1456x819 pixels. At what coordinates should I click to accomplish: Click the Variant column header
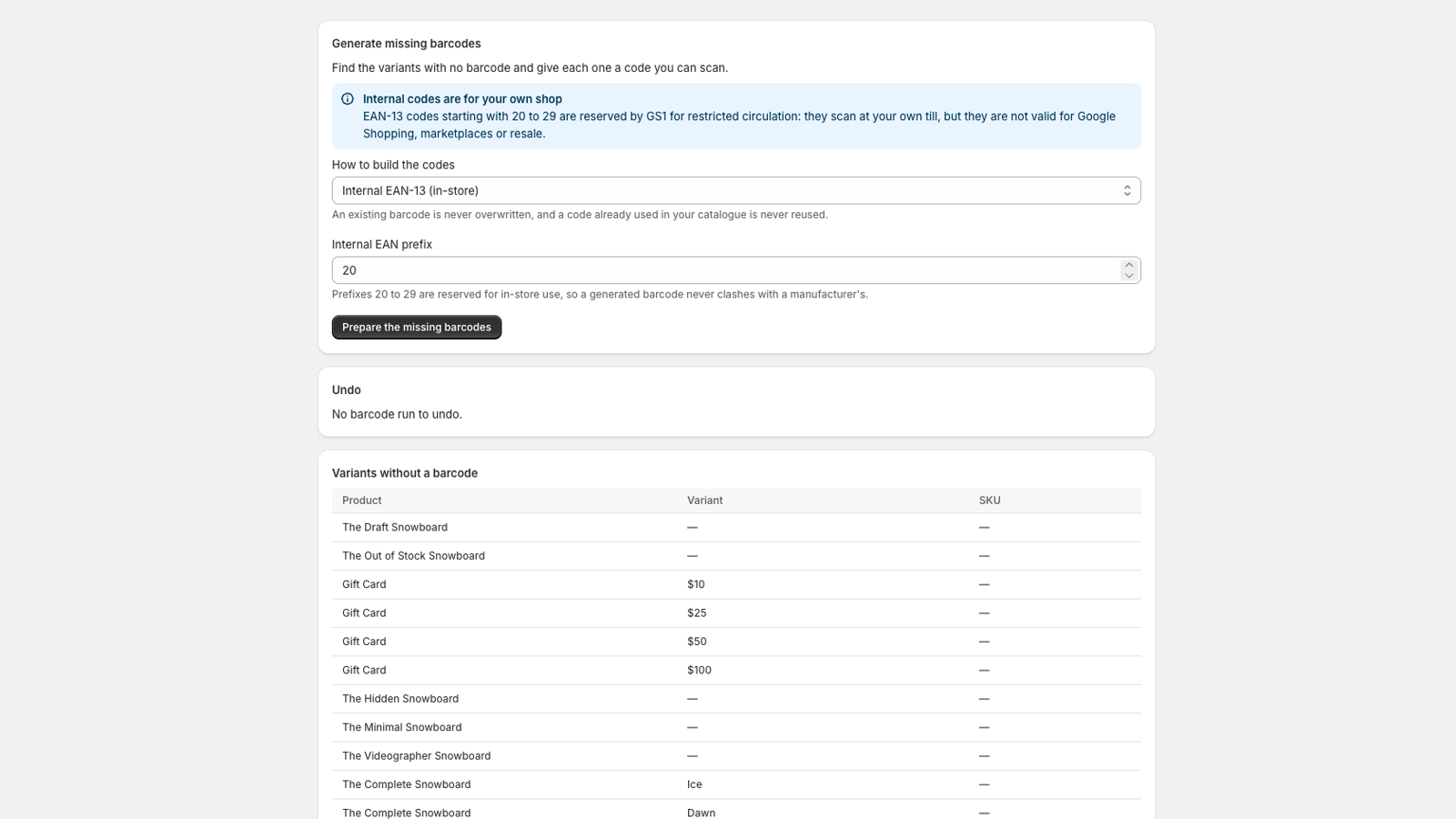click(x=705, y=500)
